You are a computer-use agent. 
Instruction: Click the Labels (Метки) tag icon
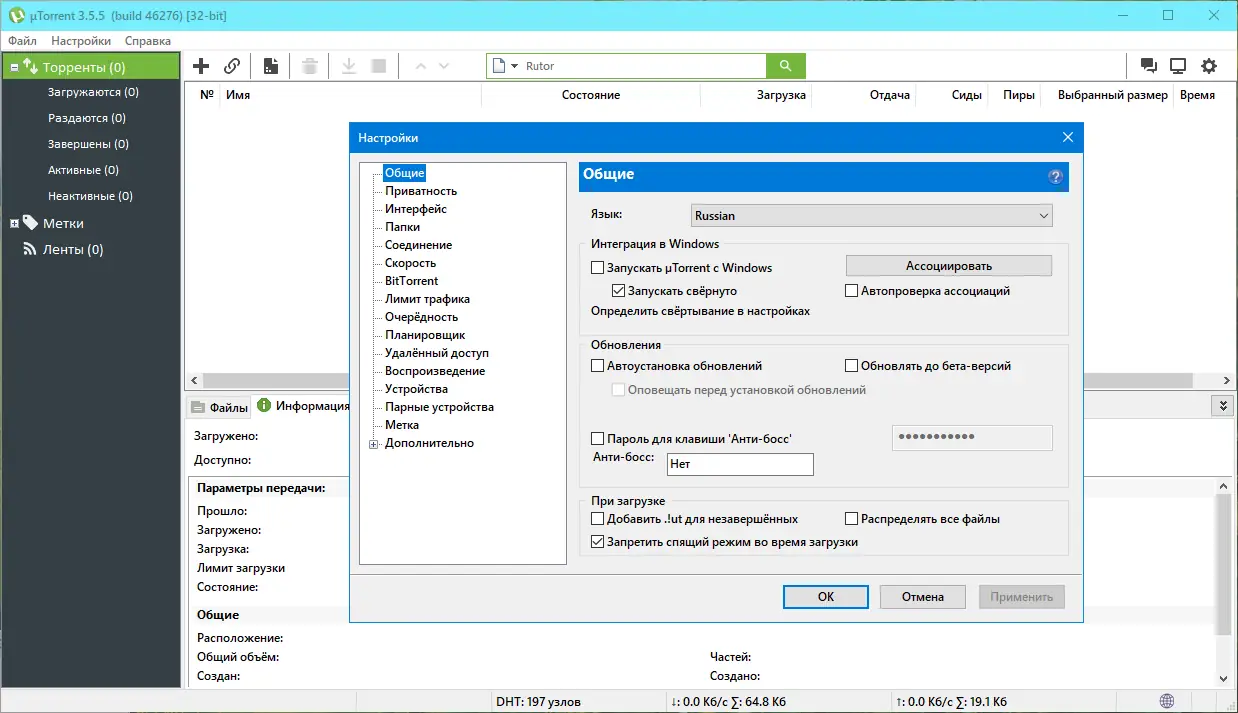pyautogui.click(x=30, y=223)
